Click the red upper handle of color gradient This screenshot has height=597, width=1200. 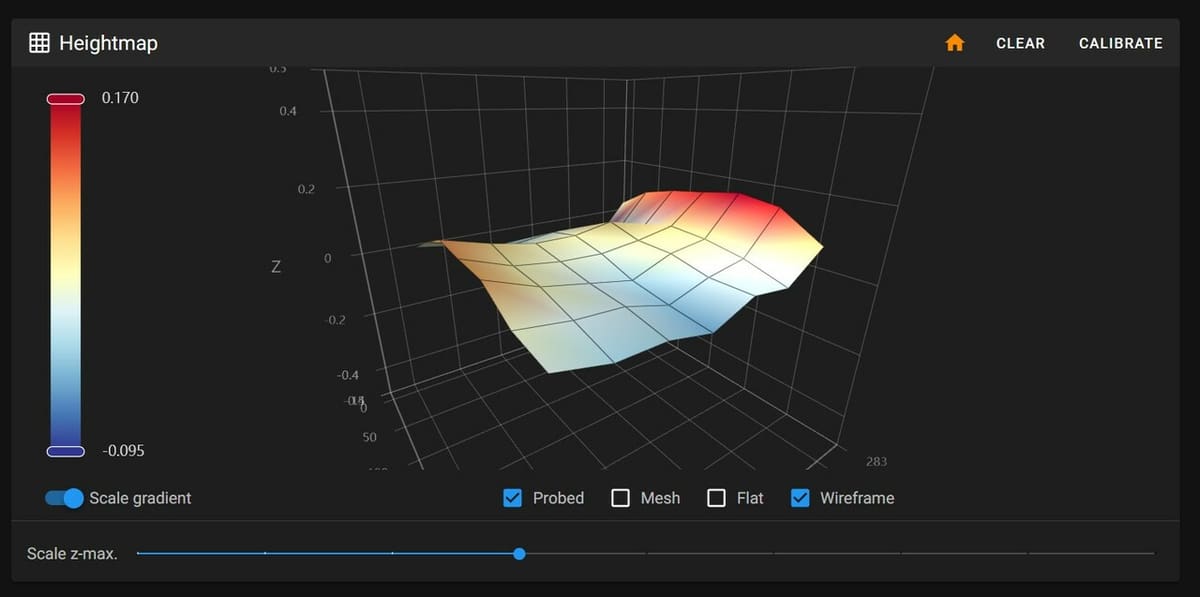pos(65,98)
